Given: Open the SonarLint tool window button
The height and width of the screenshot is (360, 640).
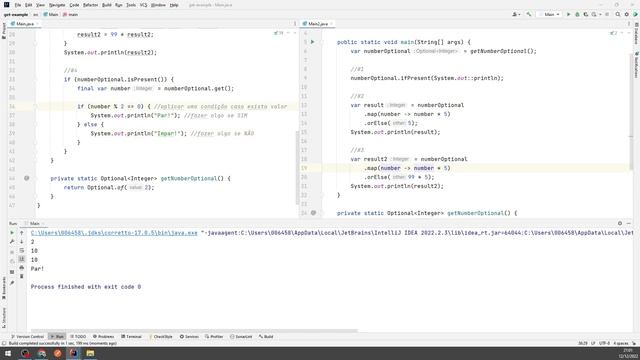Looking at the screenshot, I should click(241, 337).
